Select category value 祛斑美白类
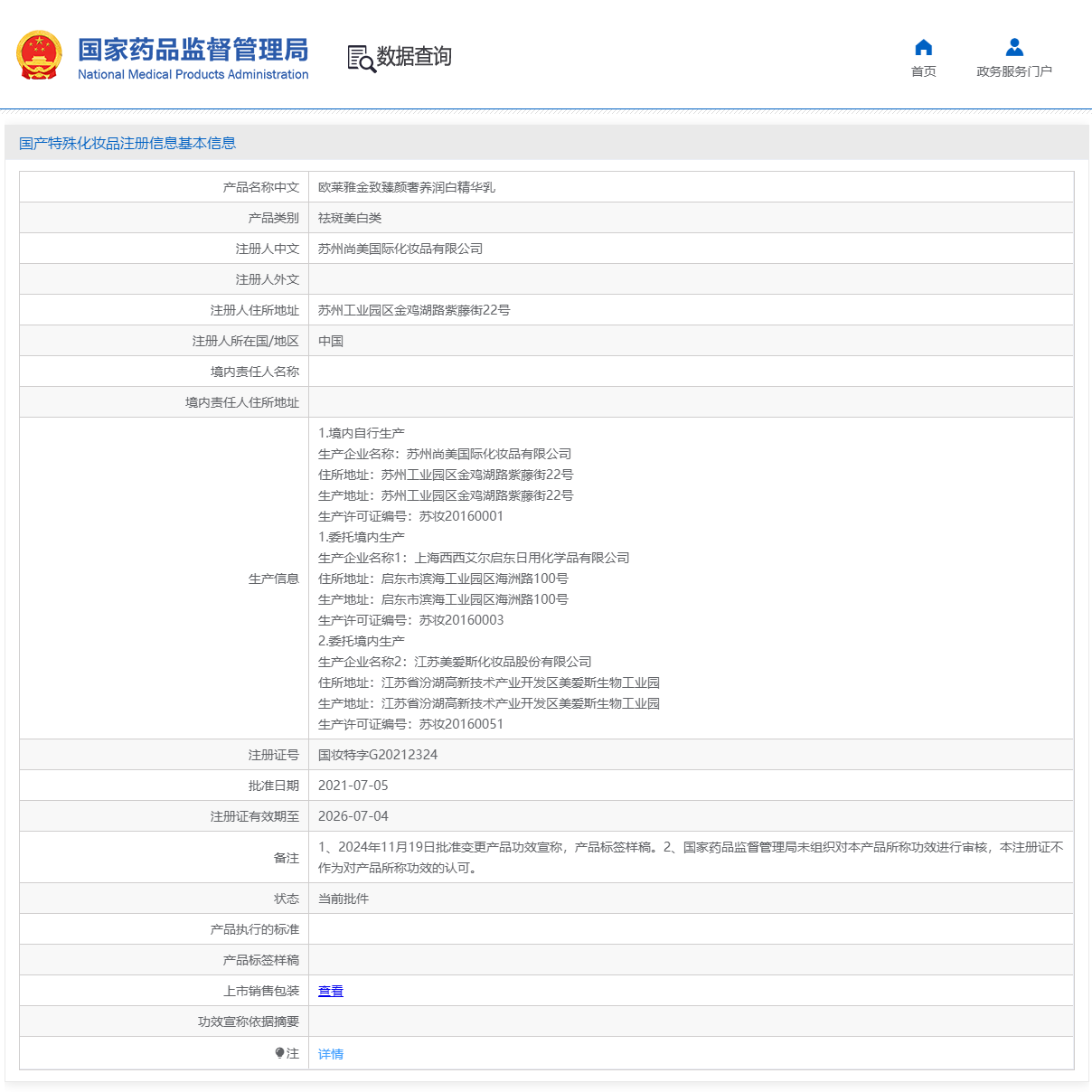Screen dimensions: 1092x1092 (350, 218)
